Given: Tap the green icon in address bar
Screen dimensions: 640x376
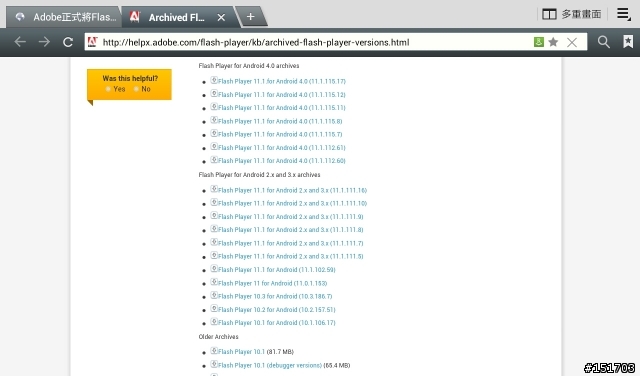Looking at the screenshot, I should click(538, 42).
